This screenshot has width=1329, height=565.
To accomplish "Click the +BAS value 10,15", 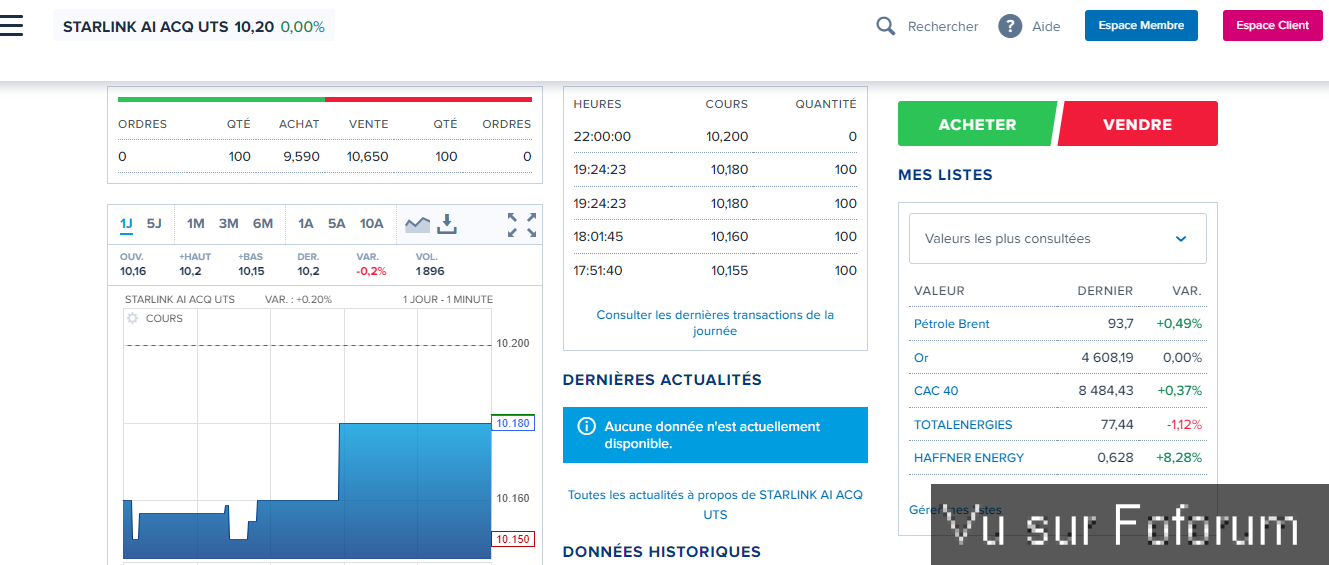I will point(251,271).
